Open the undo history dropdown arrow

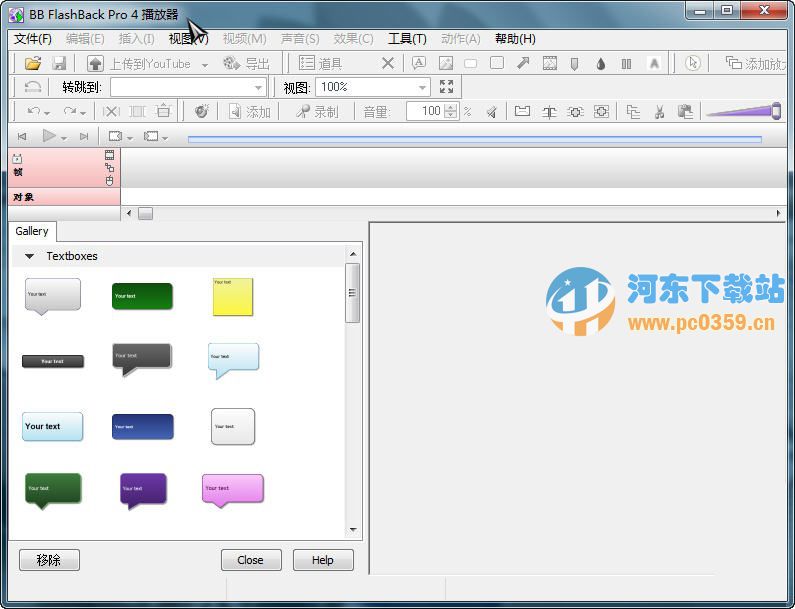coord(47,113)
